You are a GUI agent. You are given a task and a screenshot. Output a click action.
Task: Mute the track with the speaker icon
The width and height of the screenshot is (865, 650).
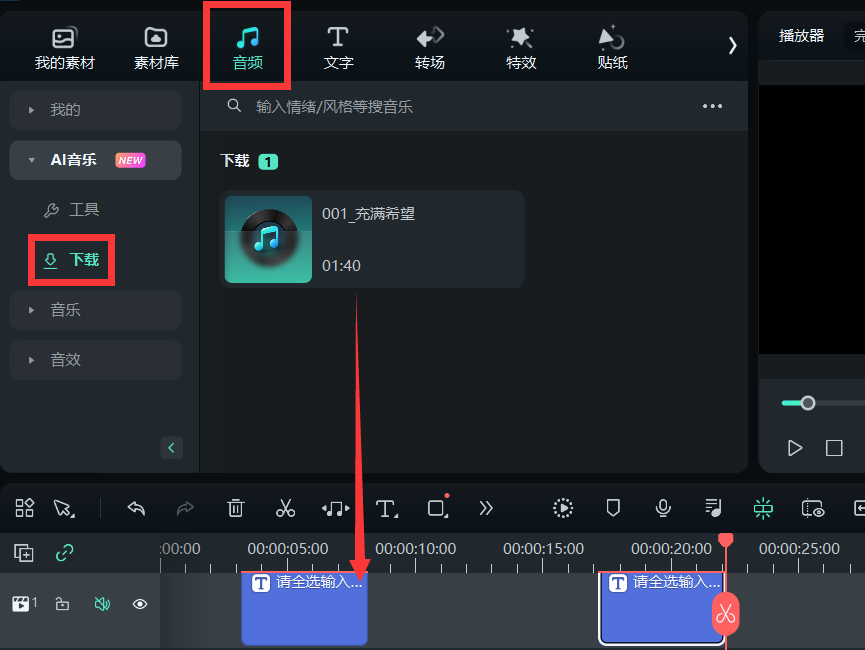101,604
